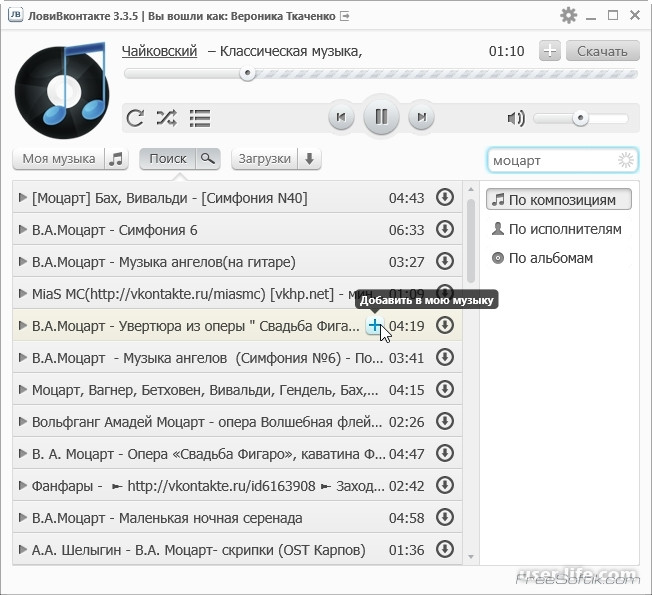652x595 pixels.
Task: Show the playlist list icon
Action: click(x=200, y=118)
